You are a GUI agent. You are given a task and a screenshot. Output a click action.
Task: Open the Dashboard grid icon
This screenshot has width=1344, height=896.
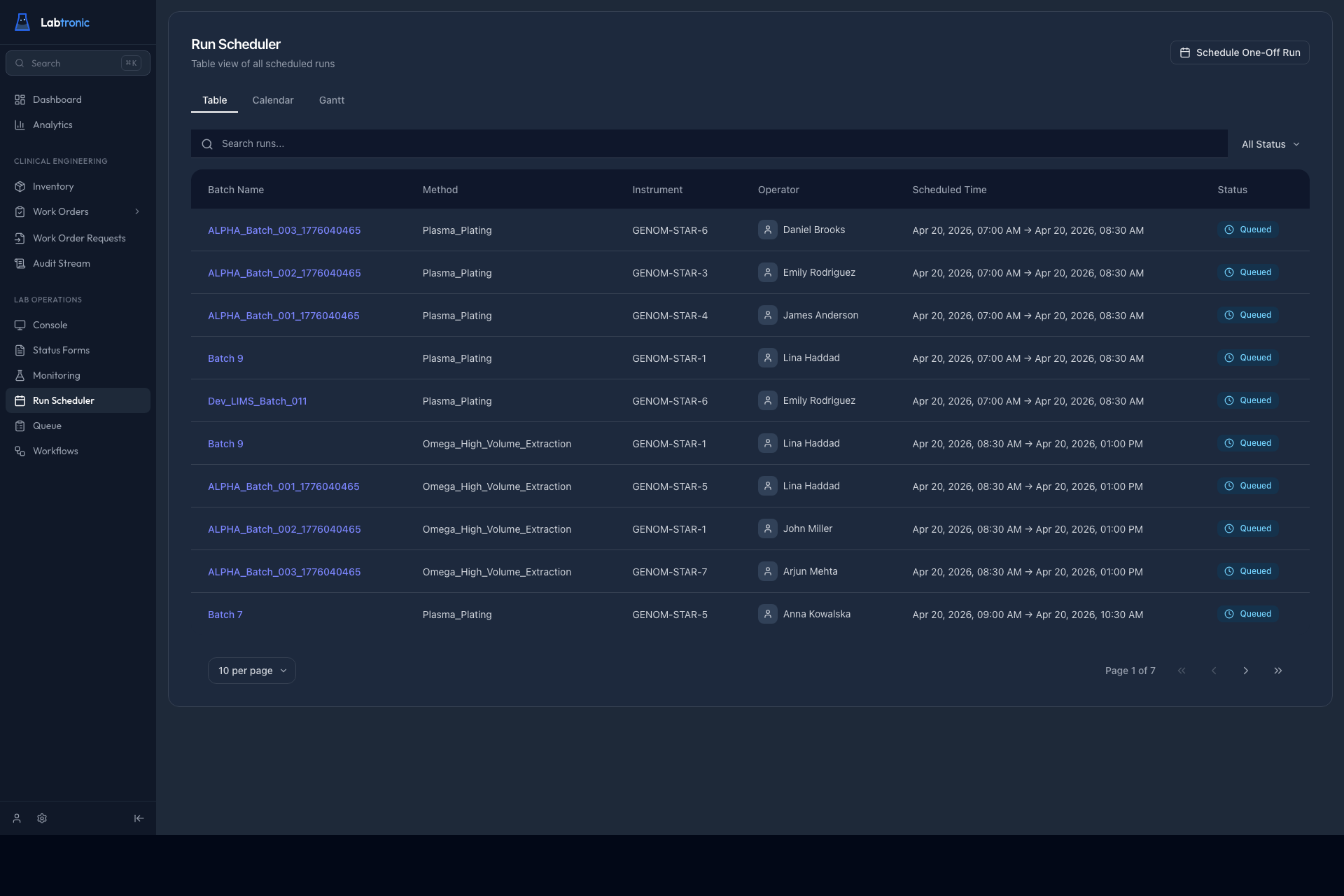[20, 99]
